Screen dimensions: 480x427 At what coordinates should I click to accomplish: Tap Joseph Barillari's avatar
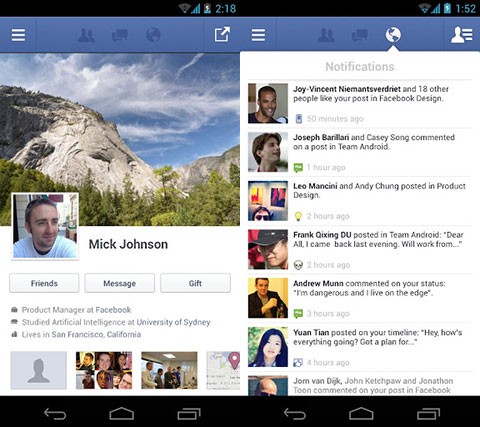[268, 152]
